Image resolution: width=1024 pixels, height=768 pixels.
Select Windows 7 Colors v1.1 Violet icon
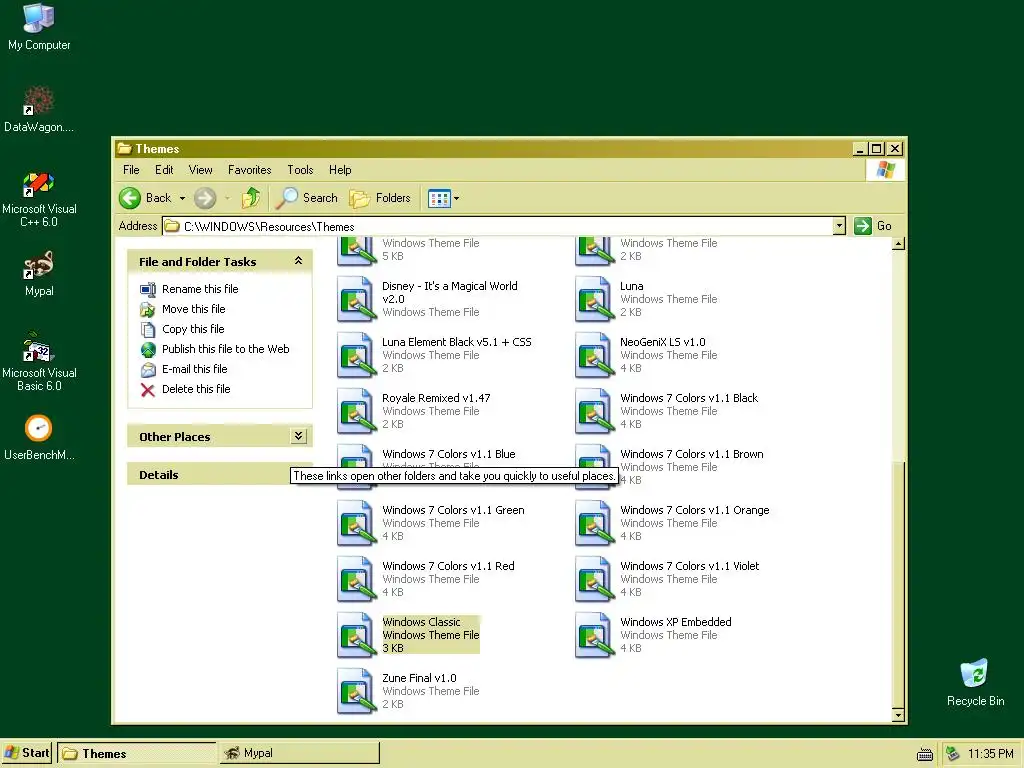point(594,579)
